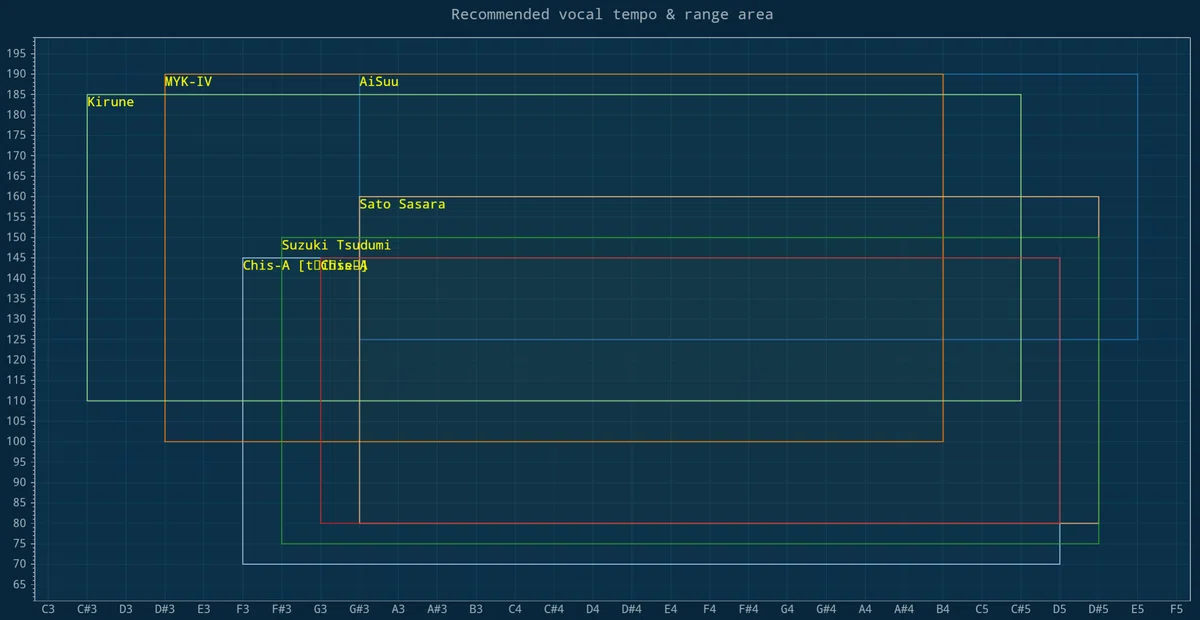Click 'A3' on the pitch axis

coord(398,608)
